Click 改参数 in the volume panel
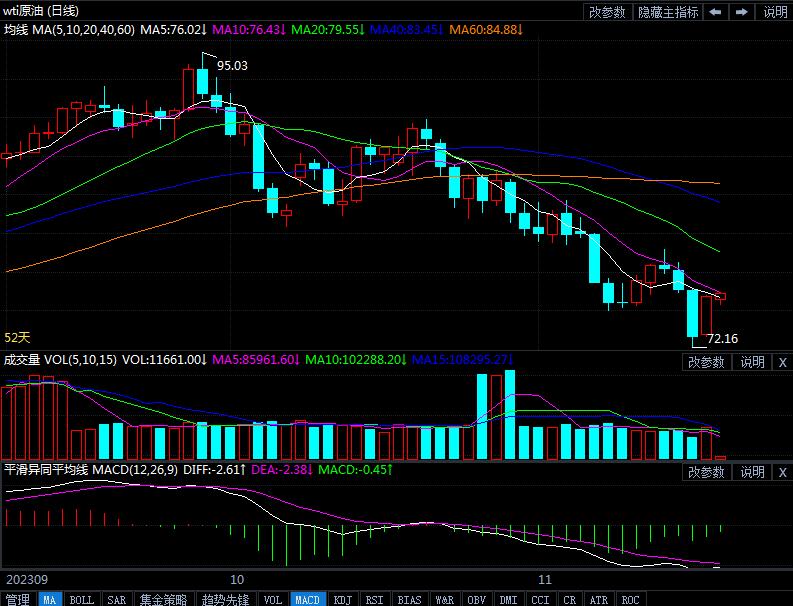793x606 pixels. point(706,362)
